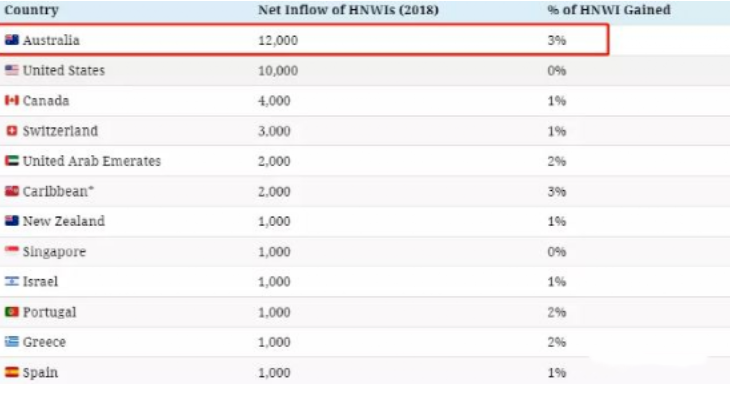Click % of HNWI Gained header

[x=609, y=10]
